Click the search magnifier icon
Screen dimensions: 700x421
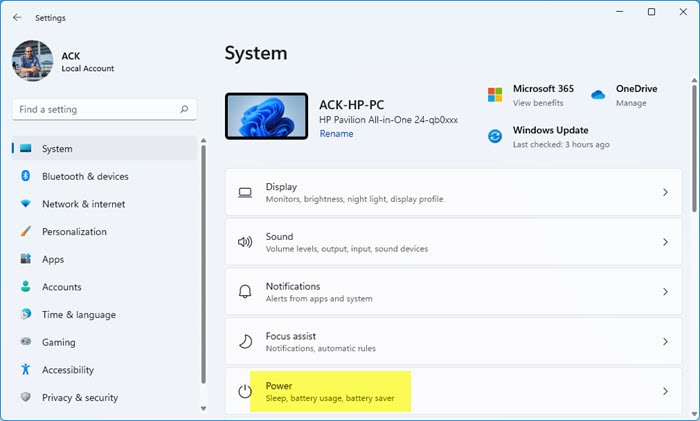coord(184,109)
